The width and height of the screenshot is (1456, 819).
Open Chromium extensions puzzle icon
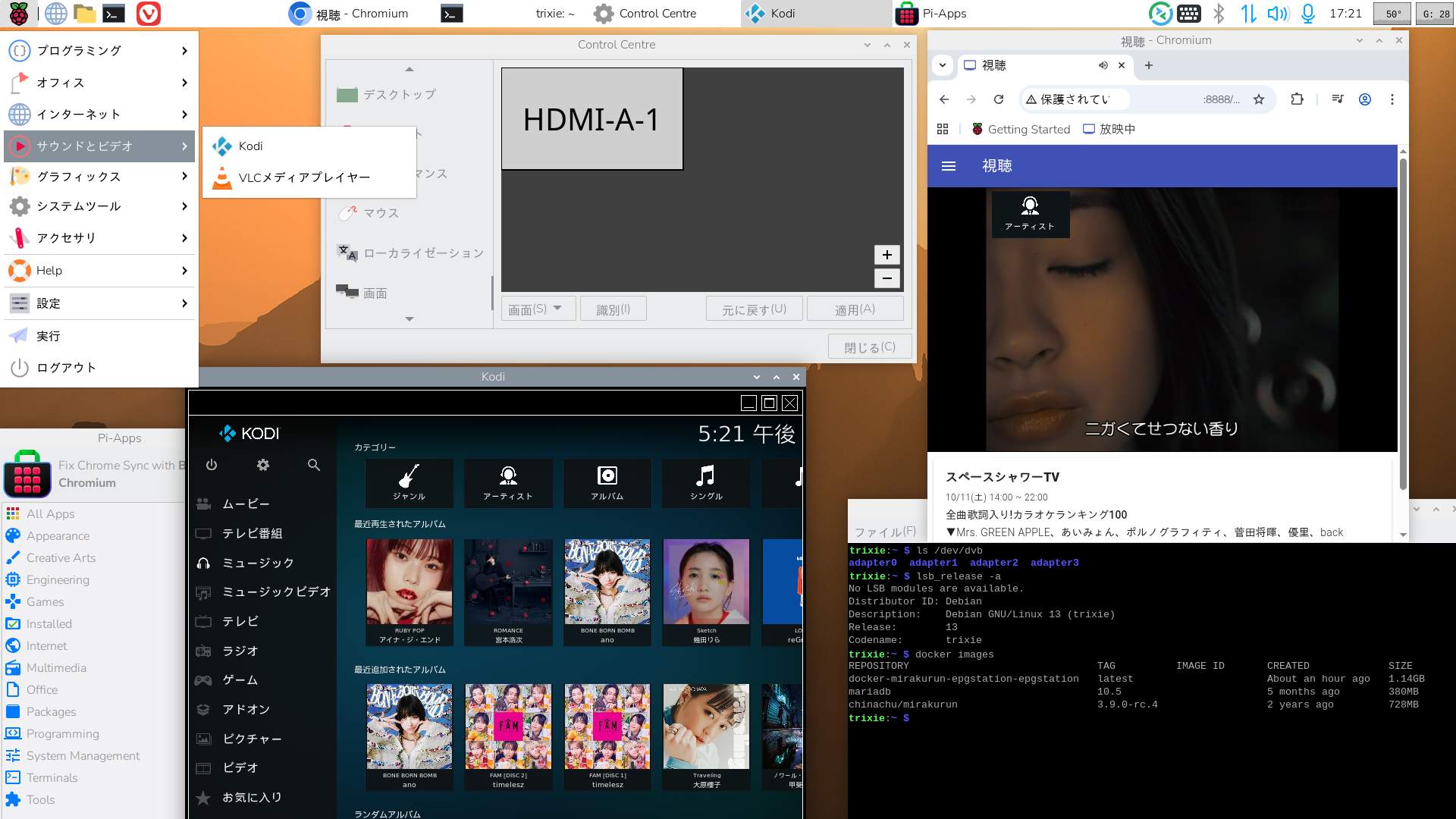[x=1298, y=99]
